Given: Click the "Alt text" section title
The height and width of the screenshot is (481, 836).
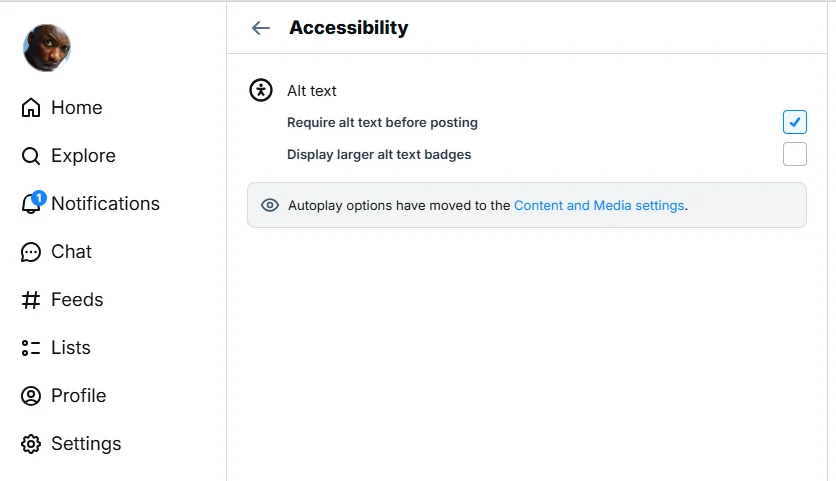Looking at the screenshot, I should pyautogui.click(x=312, y=91).
